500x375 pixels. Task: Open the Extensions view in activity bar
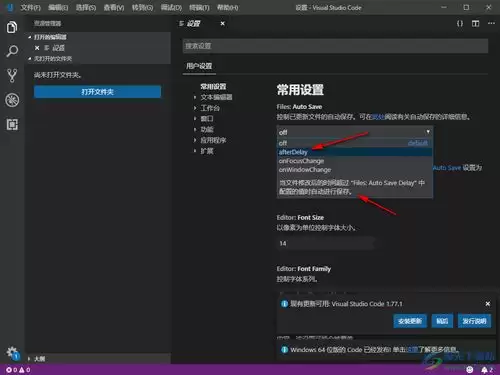[12, 124]
